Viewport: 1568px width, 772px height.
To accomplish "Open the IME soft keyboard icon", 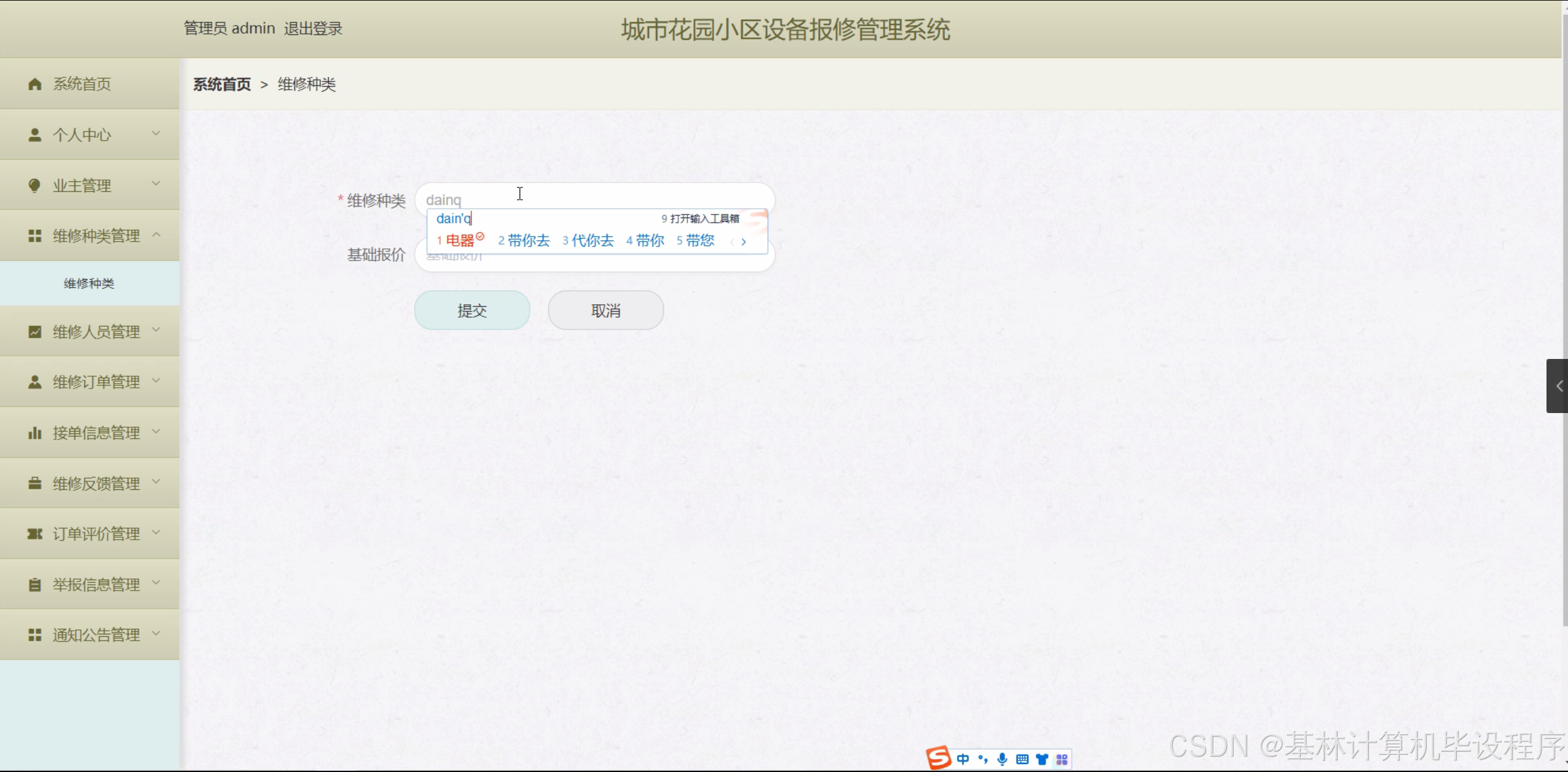I will pyautogui.click(x=1022, y=759).
